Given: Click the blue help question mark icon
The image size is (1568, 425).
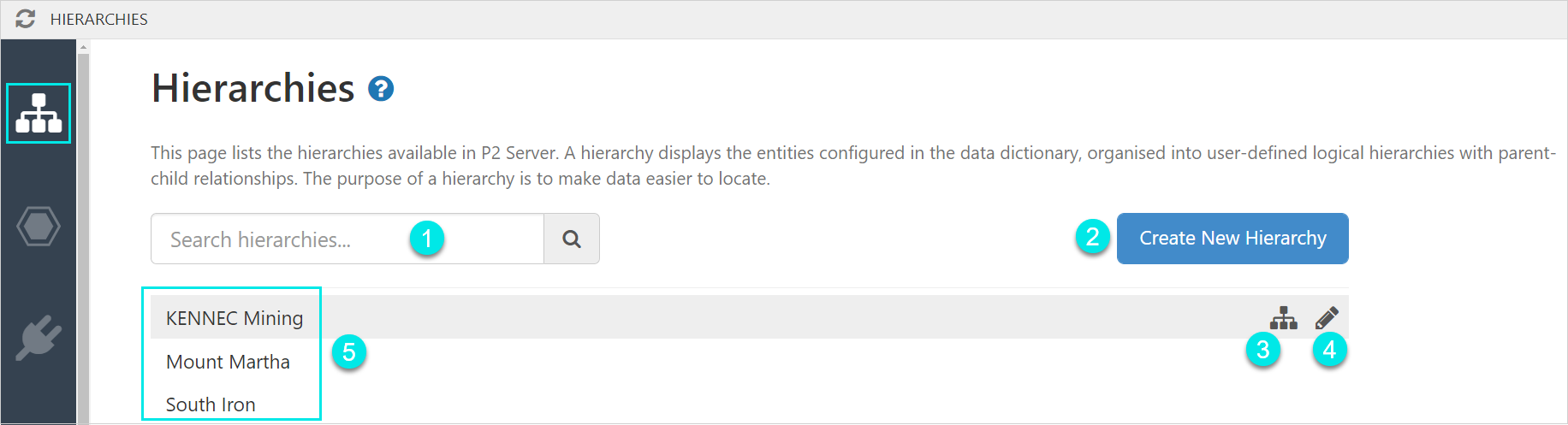Looking at the screenshot, I should pyautogui.click(x=381, y=89).
